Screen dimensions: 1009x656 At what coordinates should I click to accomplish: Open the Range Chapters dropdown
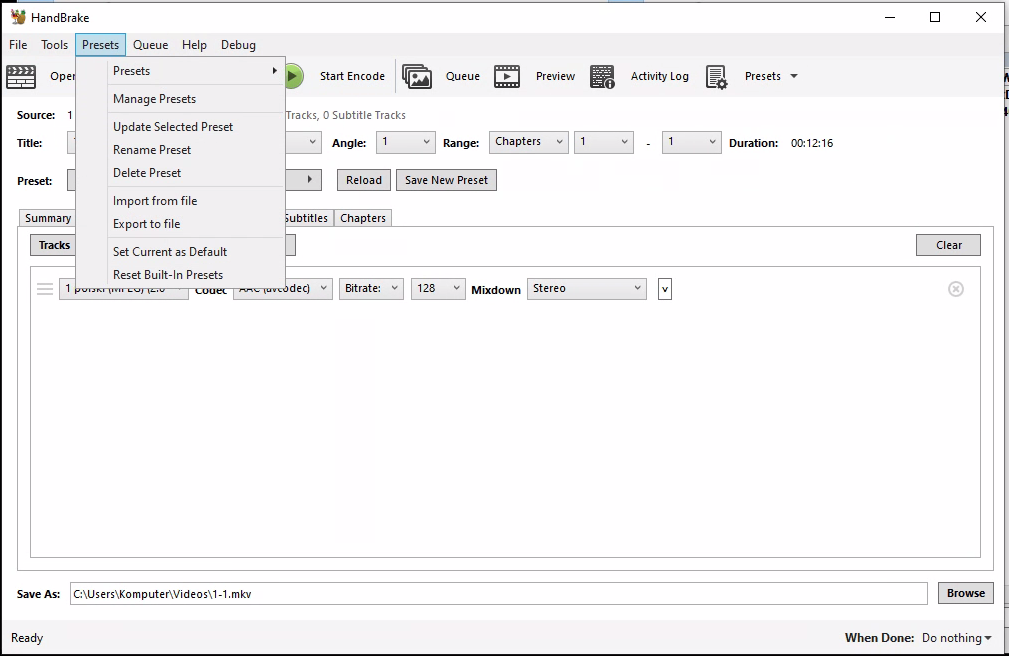click(x=528, y=141)
